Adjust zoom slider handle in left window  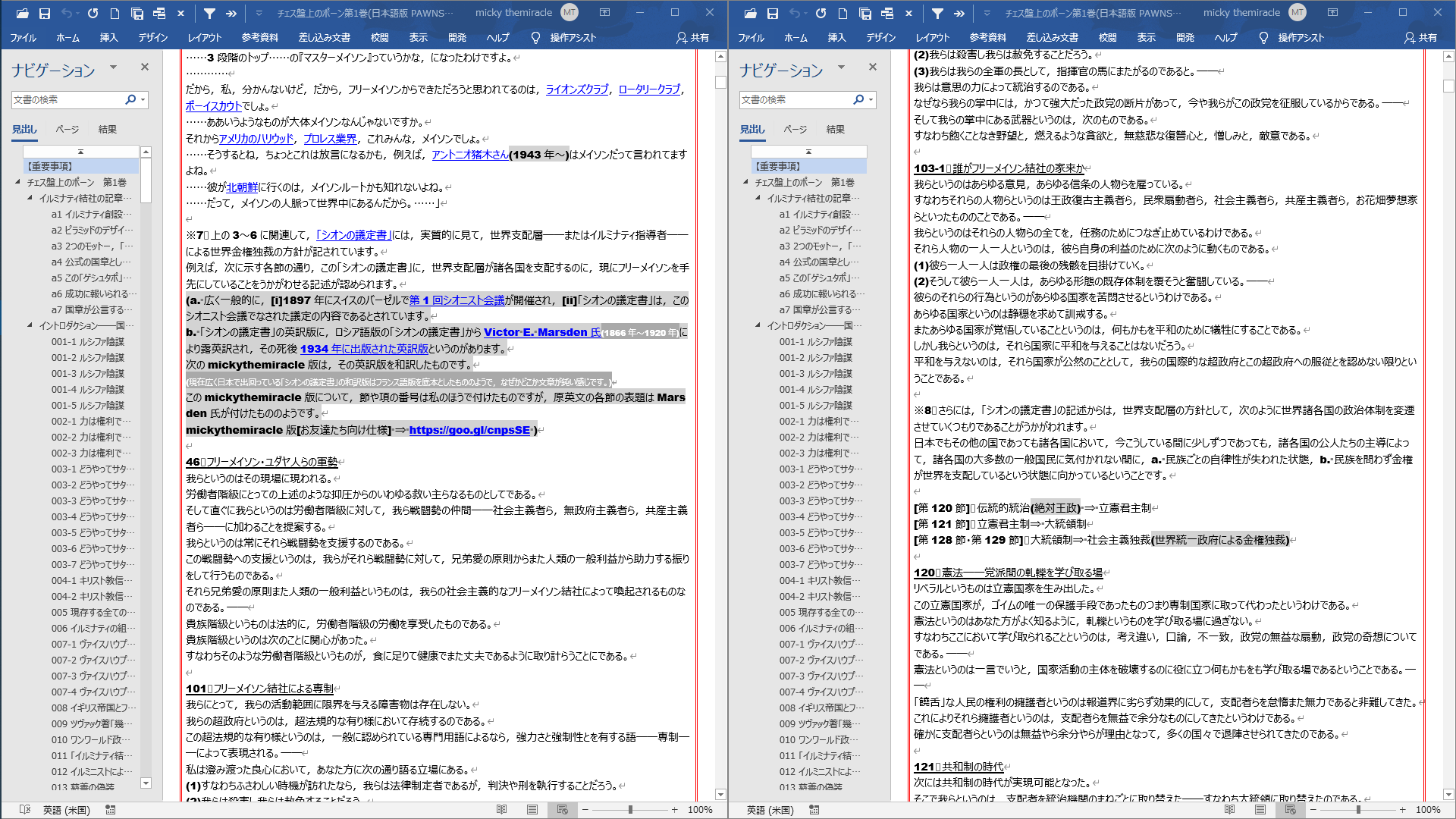pyautogui.click(x=630, y=810)
